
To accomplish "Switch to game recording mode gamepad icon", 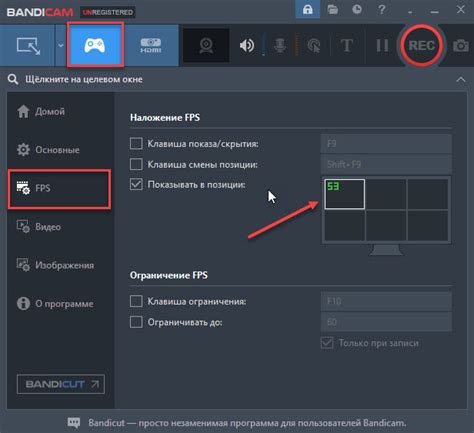I will (x=95, y=45).
